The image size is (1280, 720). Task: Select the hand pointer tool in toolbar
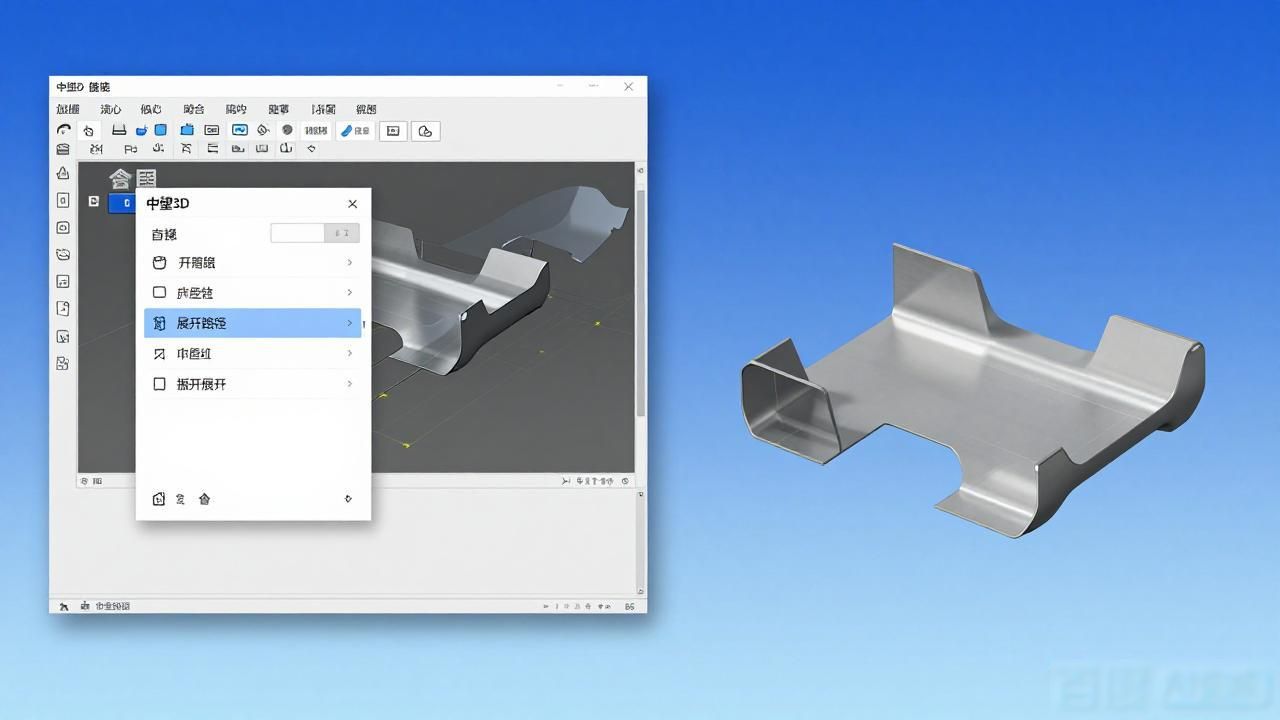[88, 130]
